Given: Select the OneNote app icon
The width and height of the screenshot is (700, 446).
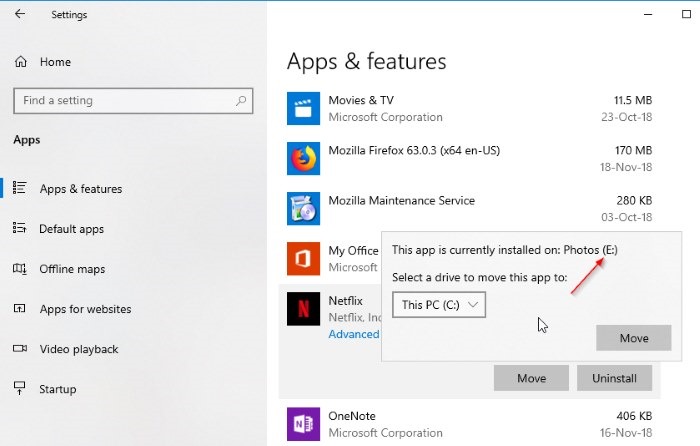Looking at the screenshot, I should (304, 424).
